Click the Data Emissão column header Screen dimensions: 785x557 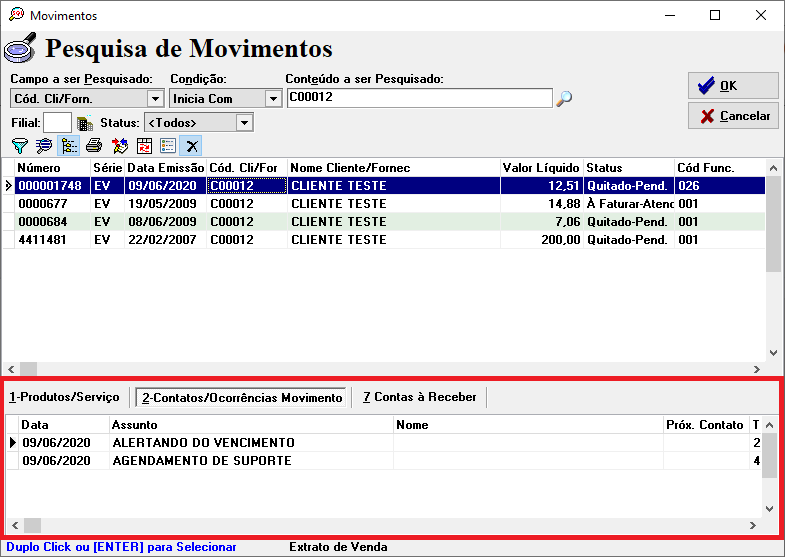(166, 168)
